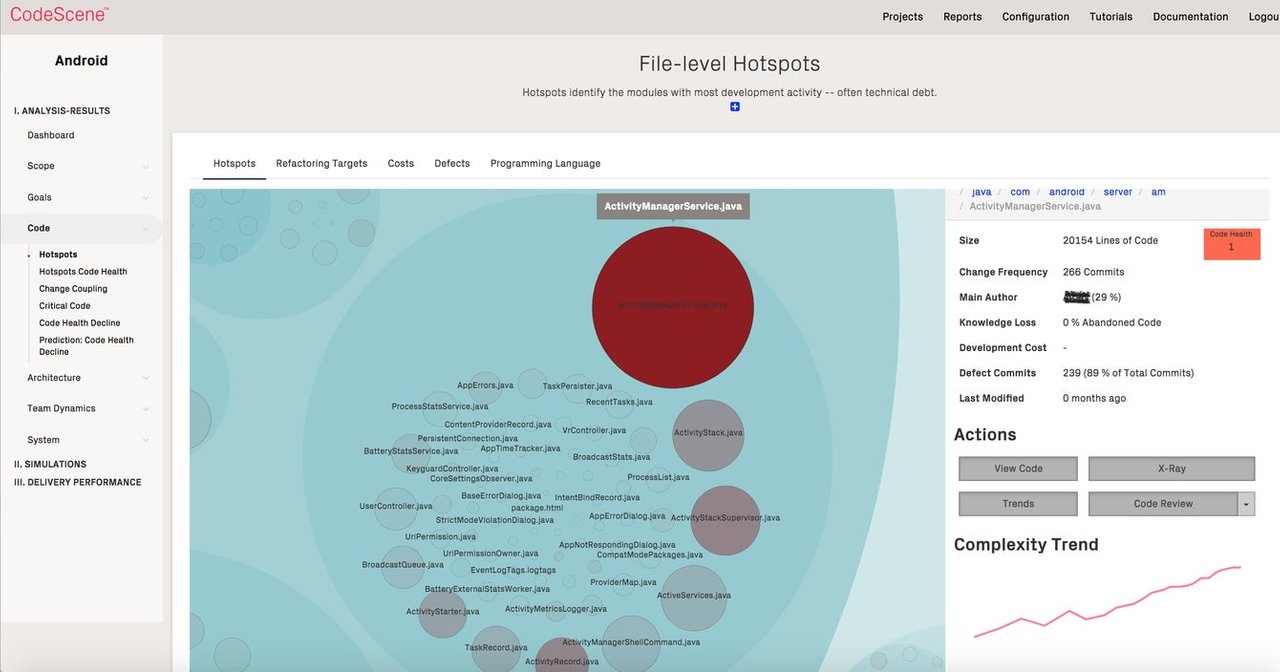Click the android breadcrumb link
Screen dimensions: 1280x672
click(x=1067, y=192)
